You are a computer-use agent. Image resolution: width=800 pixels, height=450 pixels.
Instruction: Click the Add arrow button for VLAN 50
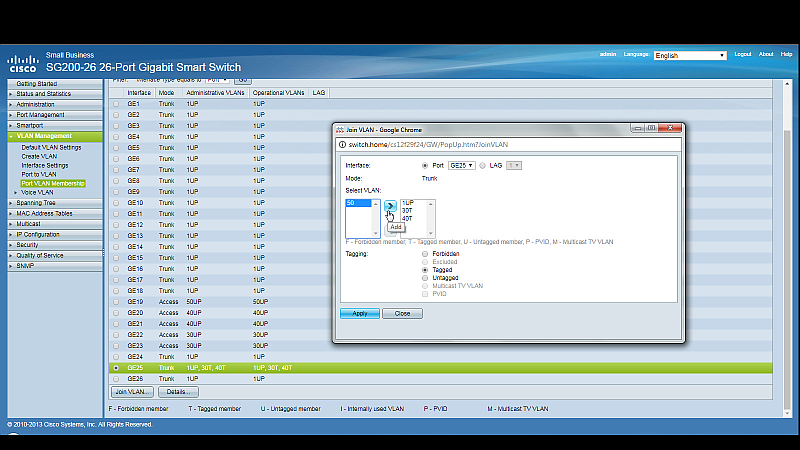click(x=390, y=205)
